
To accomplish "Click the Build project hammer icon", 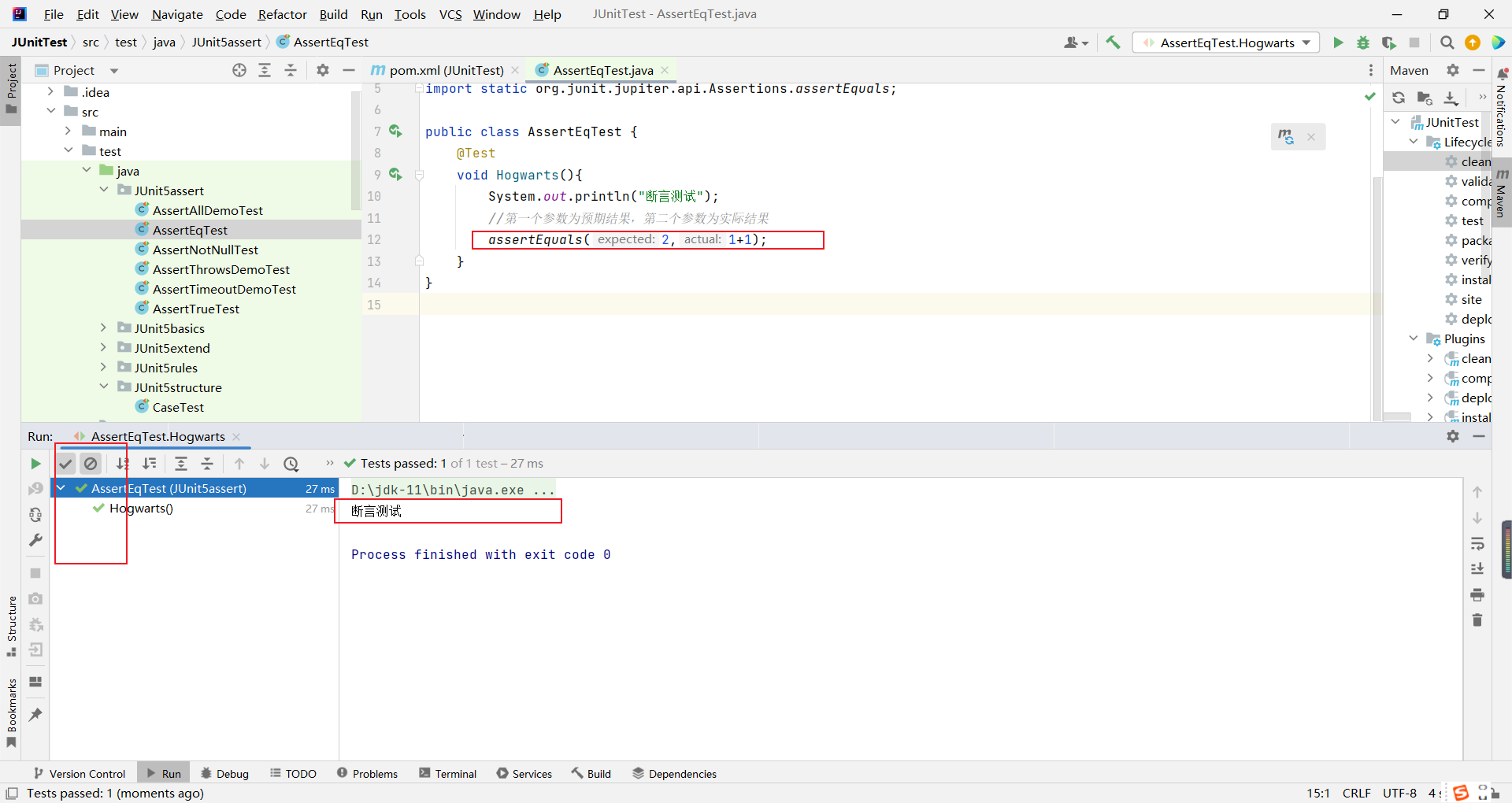I will point(1113,43).
